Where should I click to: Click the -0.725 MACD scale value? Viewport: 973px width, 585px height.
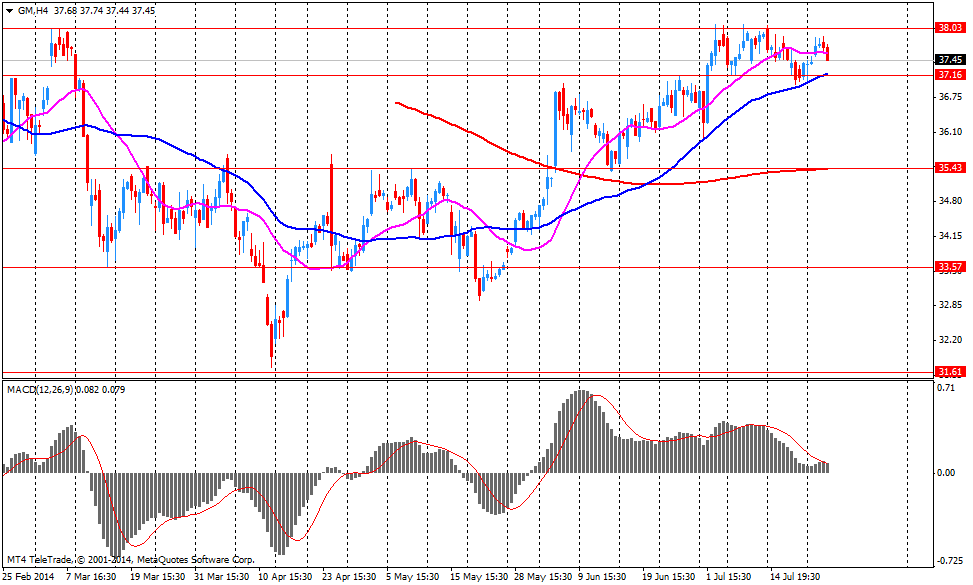point(949,560)
